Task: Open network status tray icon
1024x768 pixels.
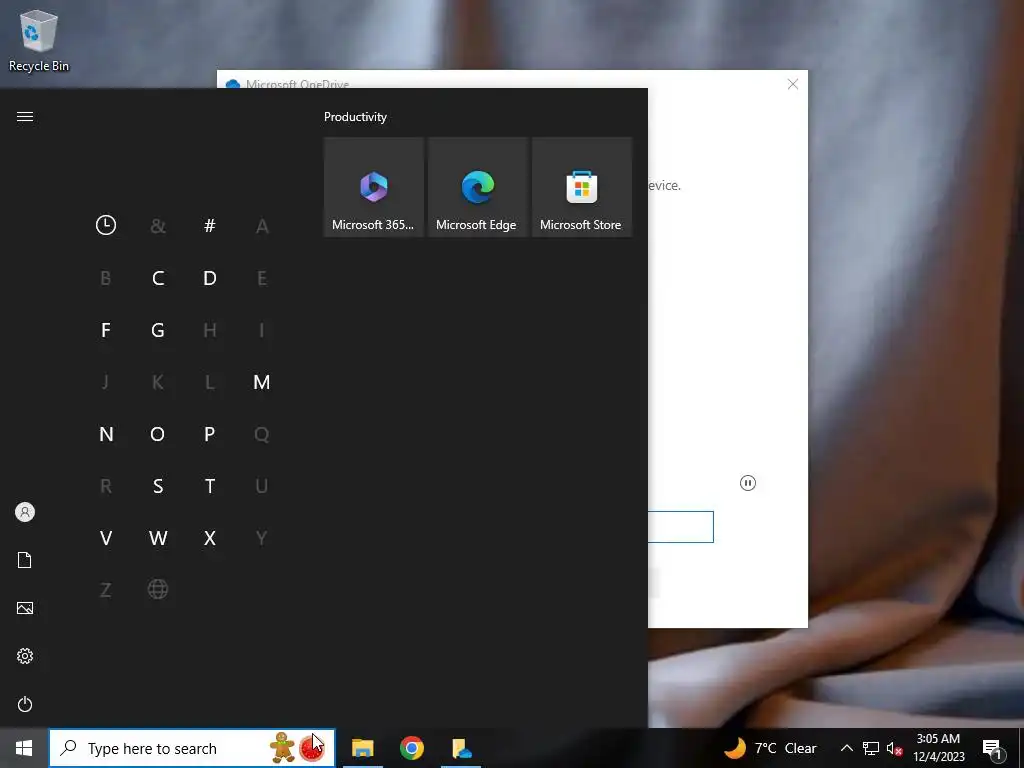Action: tap(871, 748)
